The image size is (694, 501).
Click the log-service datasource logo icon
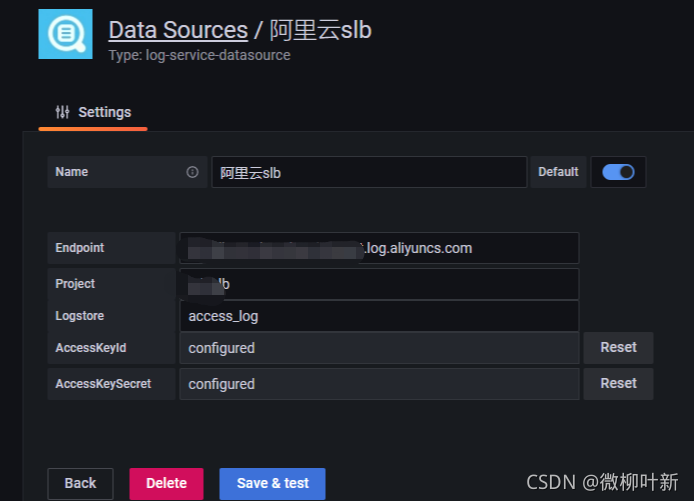[x=66, y=34]
